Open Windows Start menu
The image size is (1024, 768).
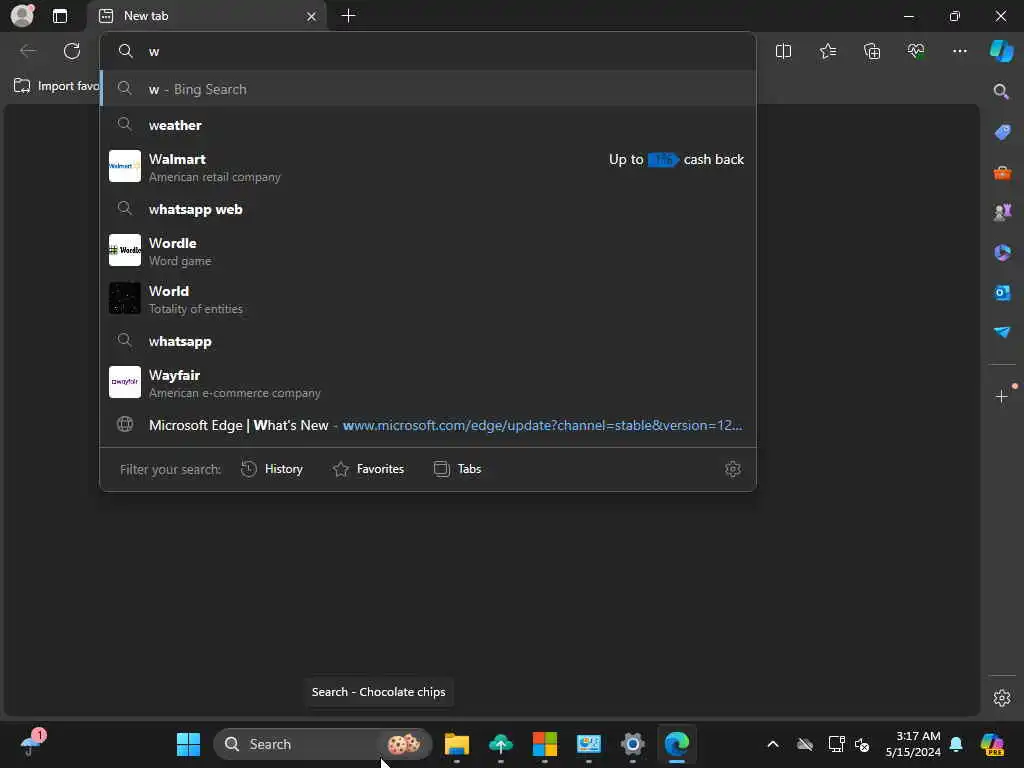[188, 744]
